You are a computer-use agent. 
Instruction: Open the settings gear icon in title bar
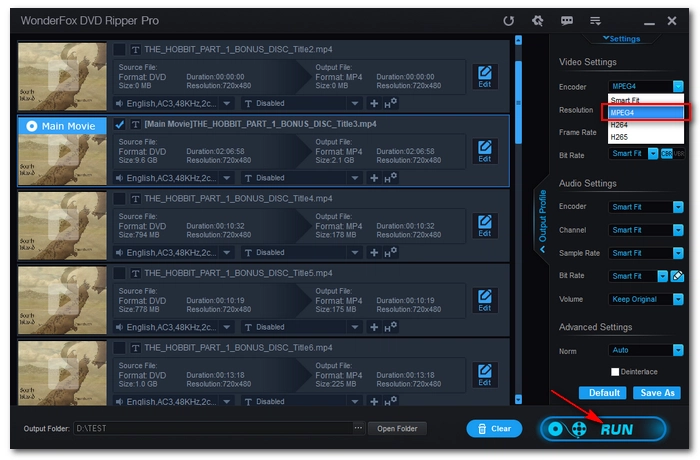coord(538,21)
